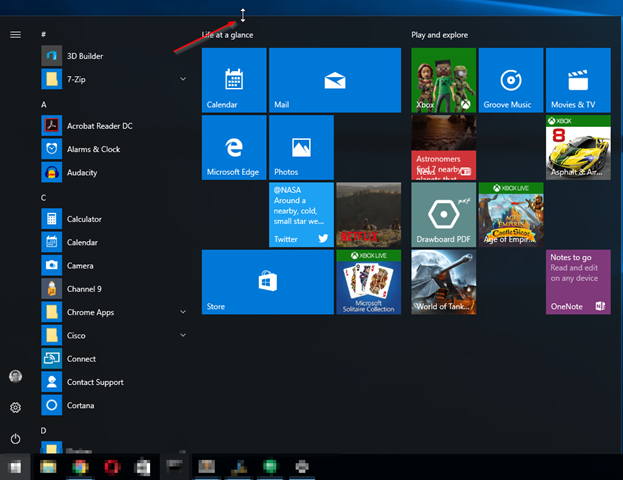623x480 pixels.
Task: Open Channel 9 app
Action: coord(114,289)
